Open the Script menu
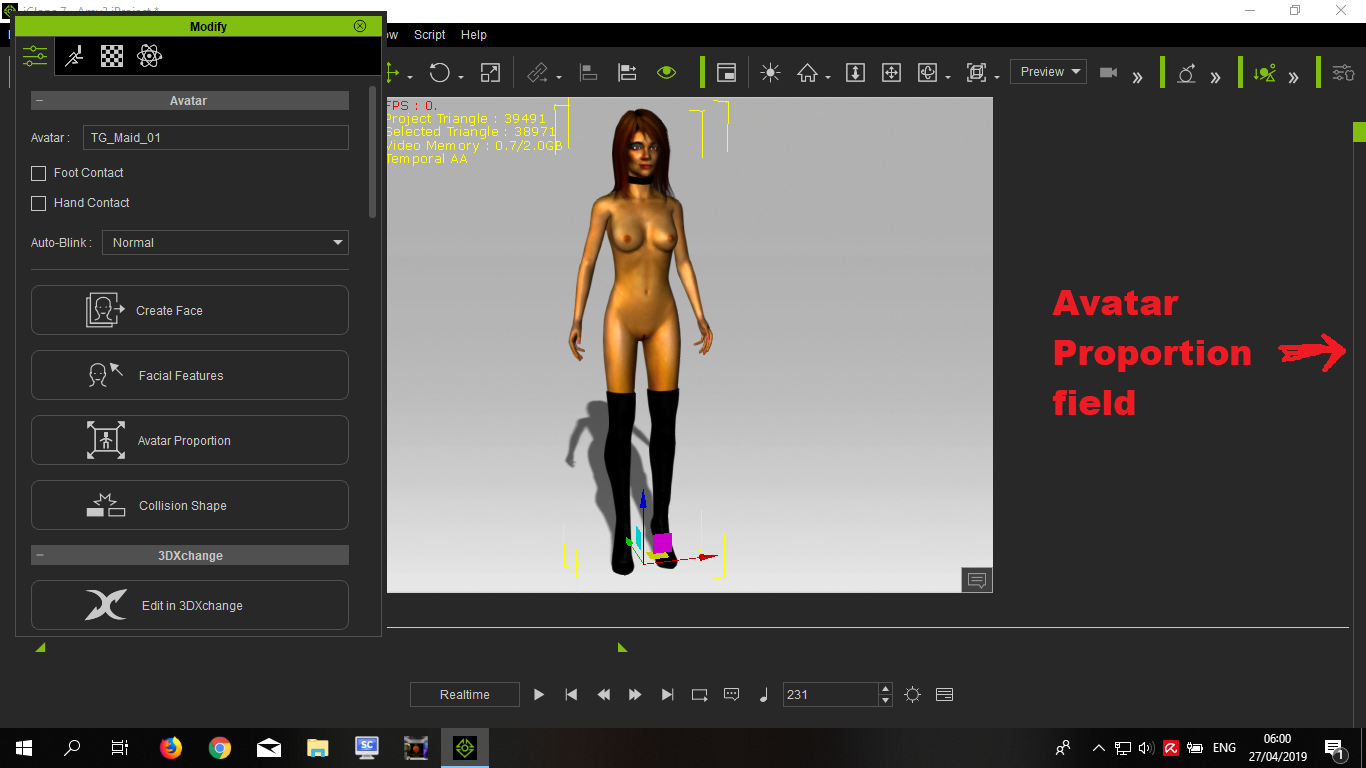This screenshot has width=1366, height=768. pos(430,35)
